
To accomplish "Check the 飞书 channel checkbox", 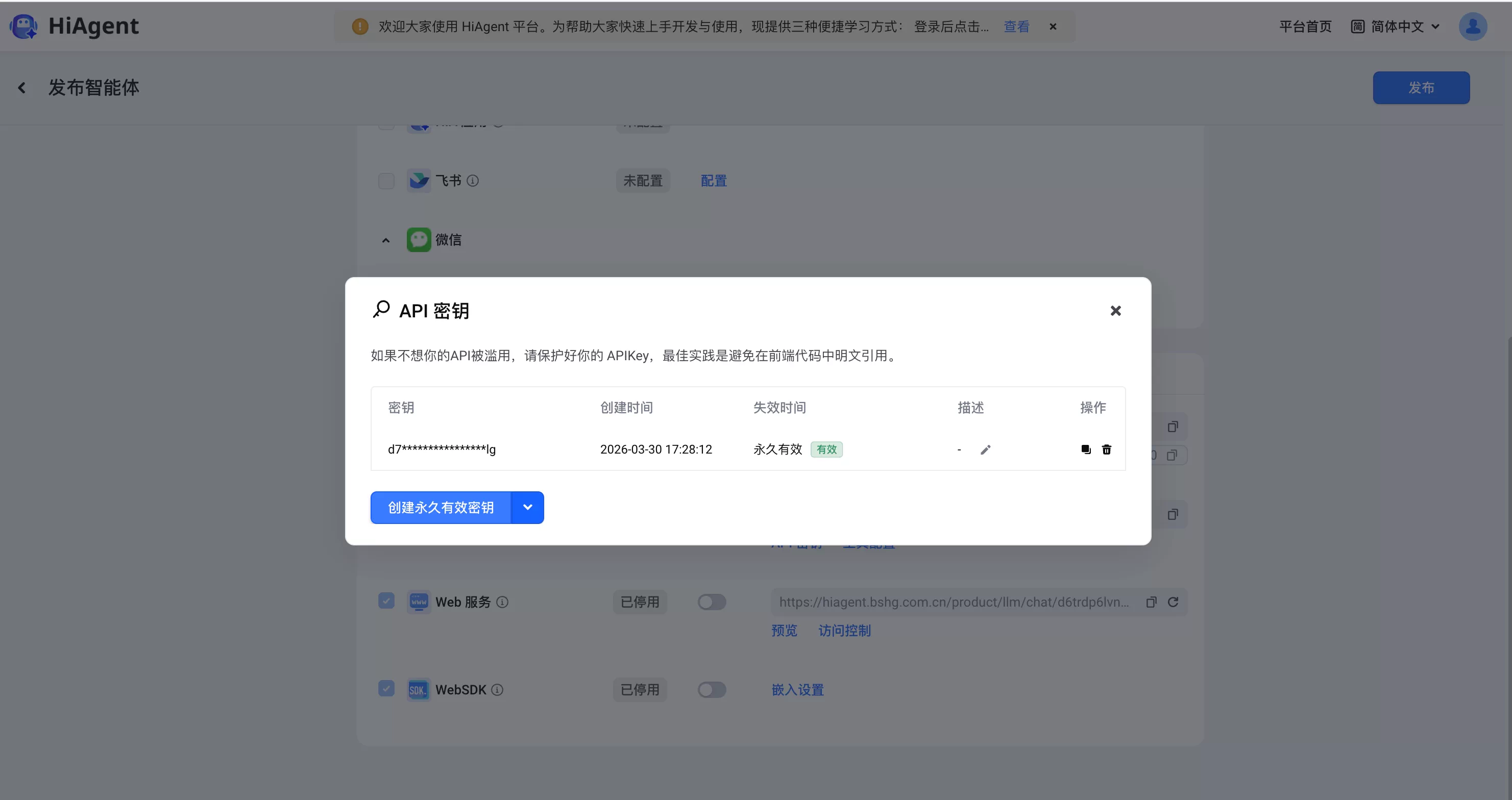I will [x=386, y=181].
